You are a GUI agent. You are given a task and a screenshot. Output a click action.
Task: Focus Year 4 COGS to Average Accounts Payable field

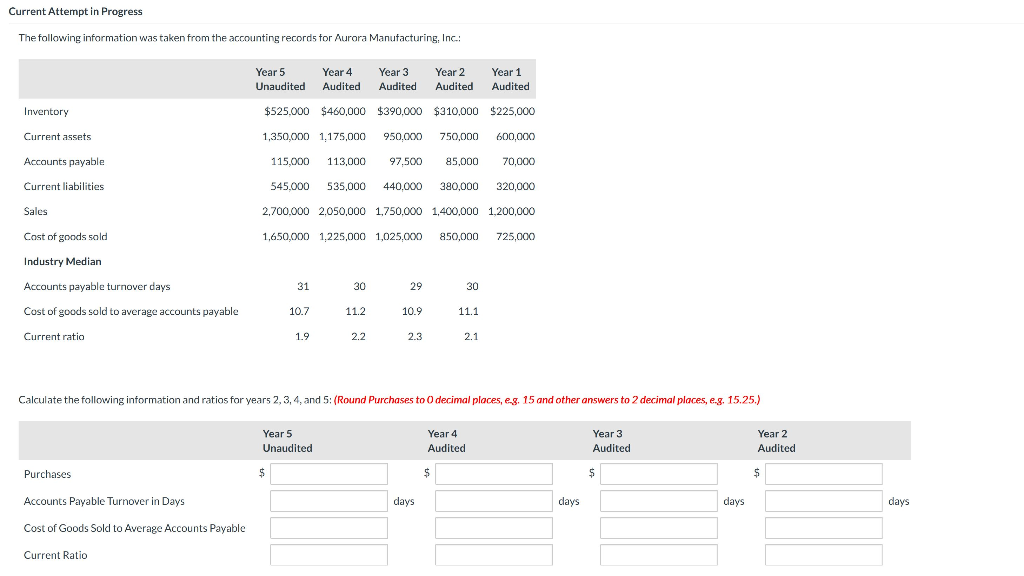click(x=494, y=528)
